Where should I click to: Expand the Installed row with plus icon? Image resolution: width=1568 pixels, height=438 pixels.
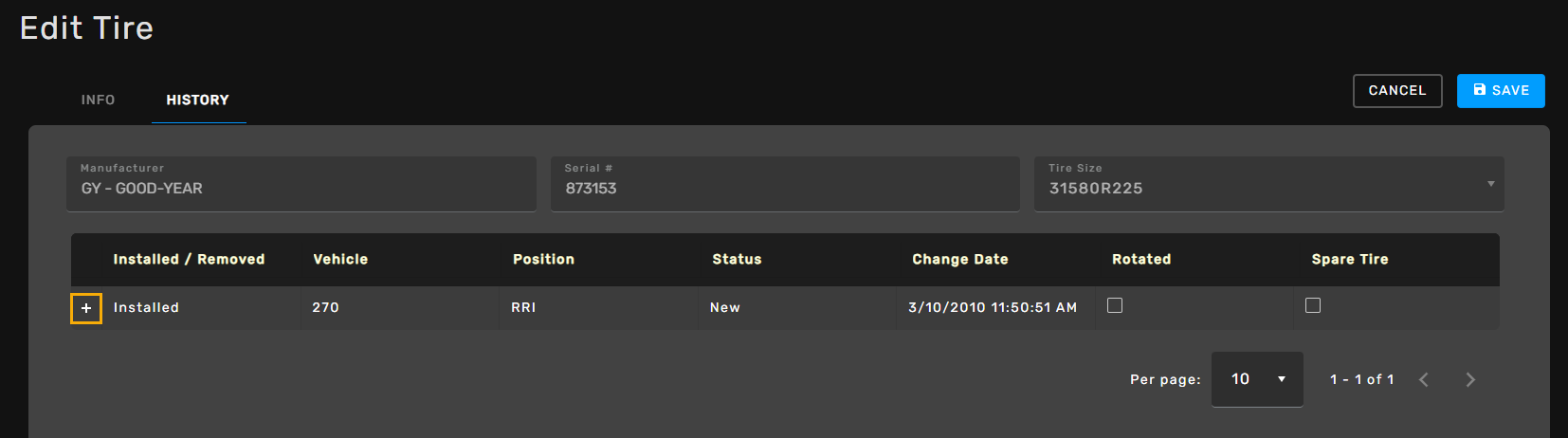86,308
